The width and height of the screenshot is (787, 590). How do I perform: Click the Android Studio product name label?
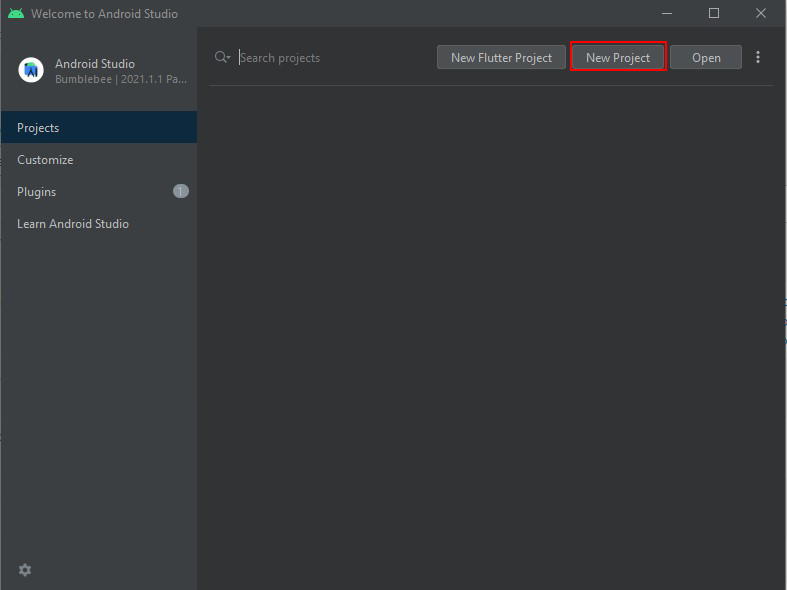coord(95,64)
